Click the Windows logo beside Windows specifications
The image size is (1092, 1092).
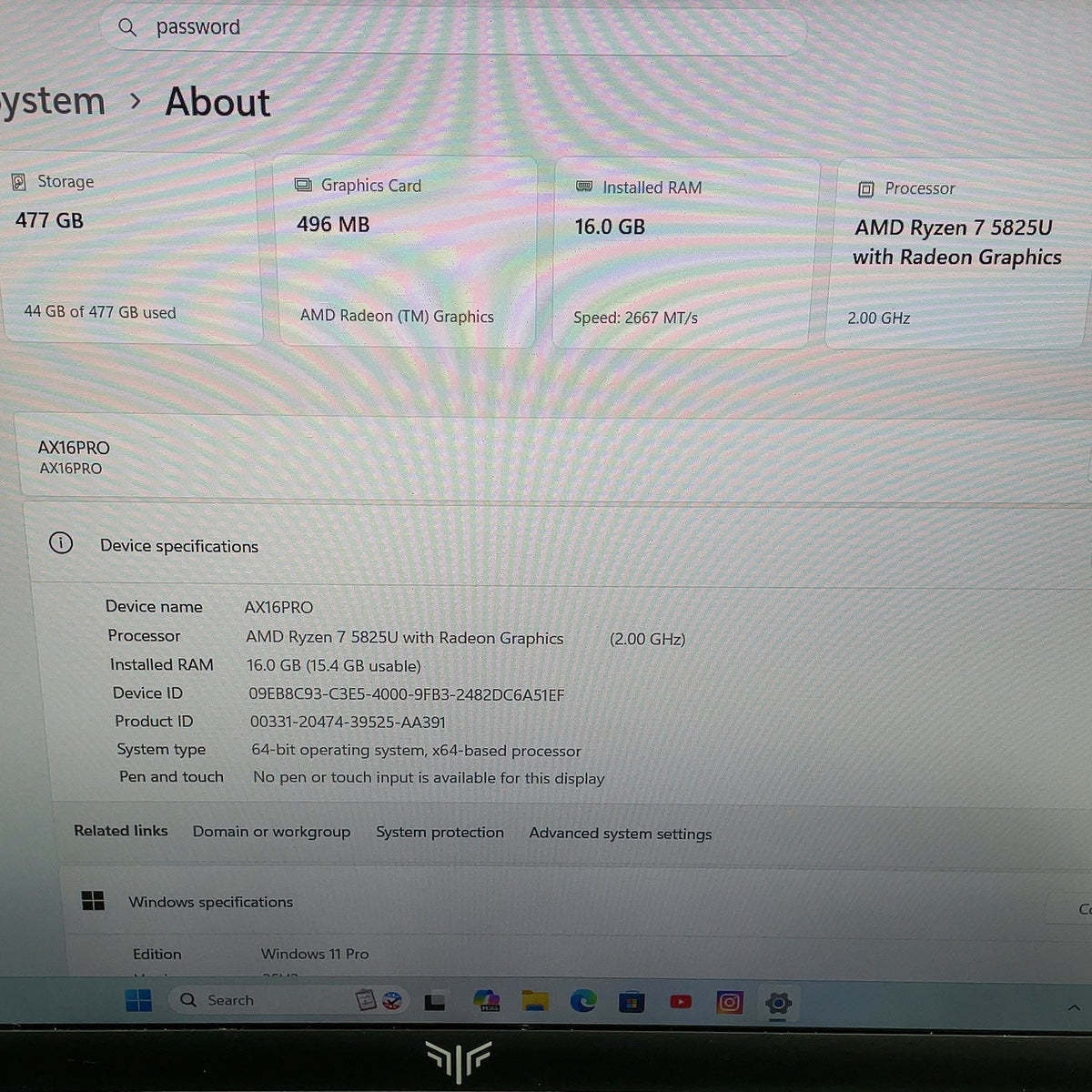93,901
